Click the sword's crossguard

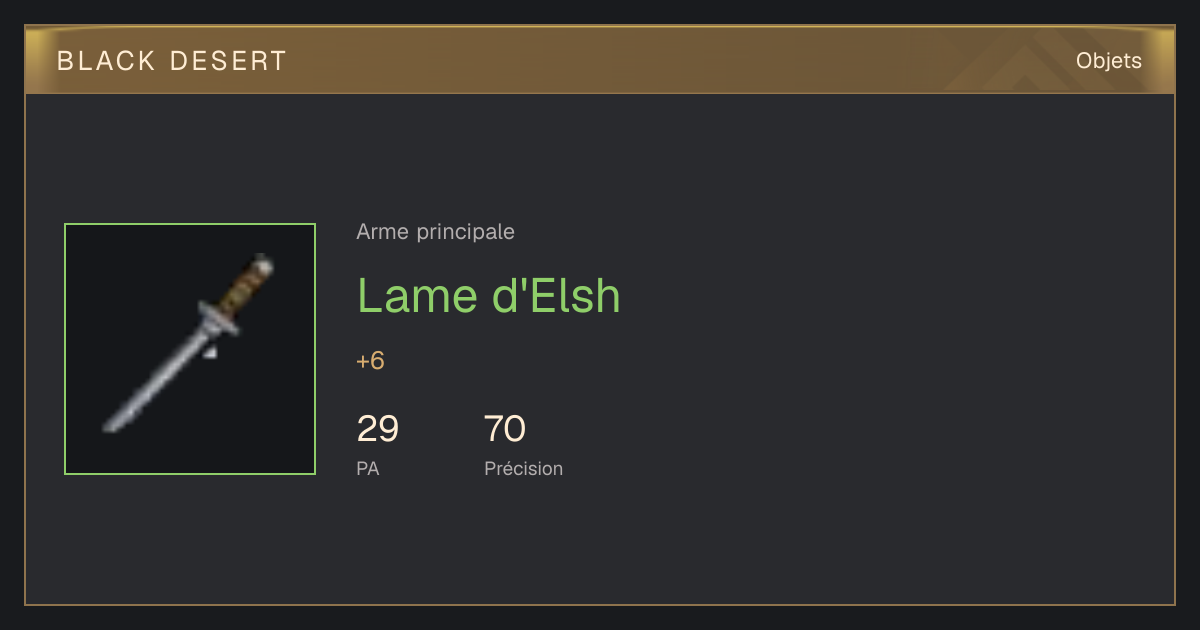(x=216, y=319)
